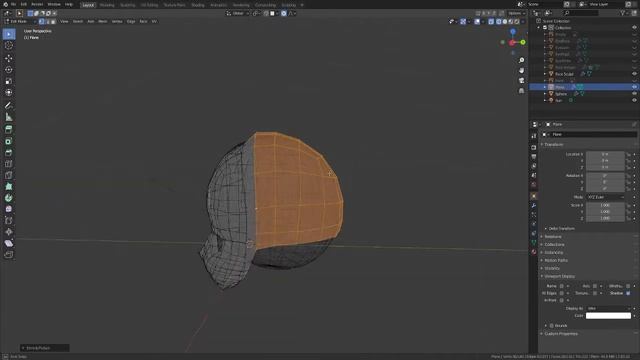The height and width of the screenshot is (360, 640).
Task: Select the Shear tool
Action: pos(9,243)
